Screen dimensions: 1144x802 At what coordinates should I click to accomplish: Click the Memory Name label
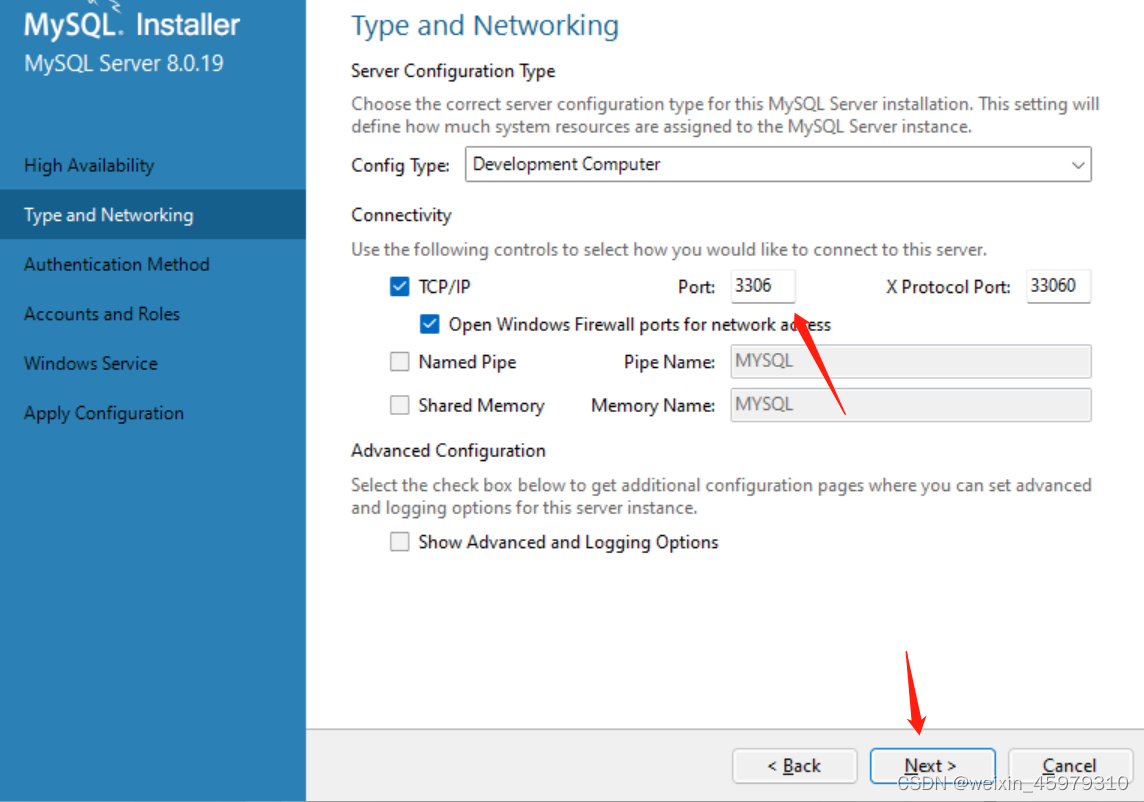click(653, 406)
